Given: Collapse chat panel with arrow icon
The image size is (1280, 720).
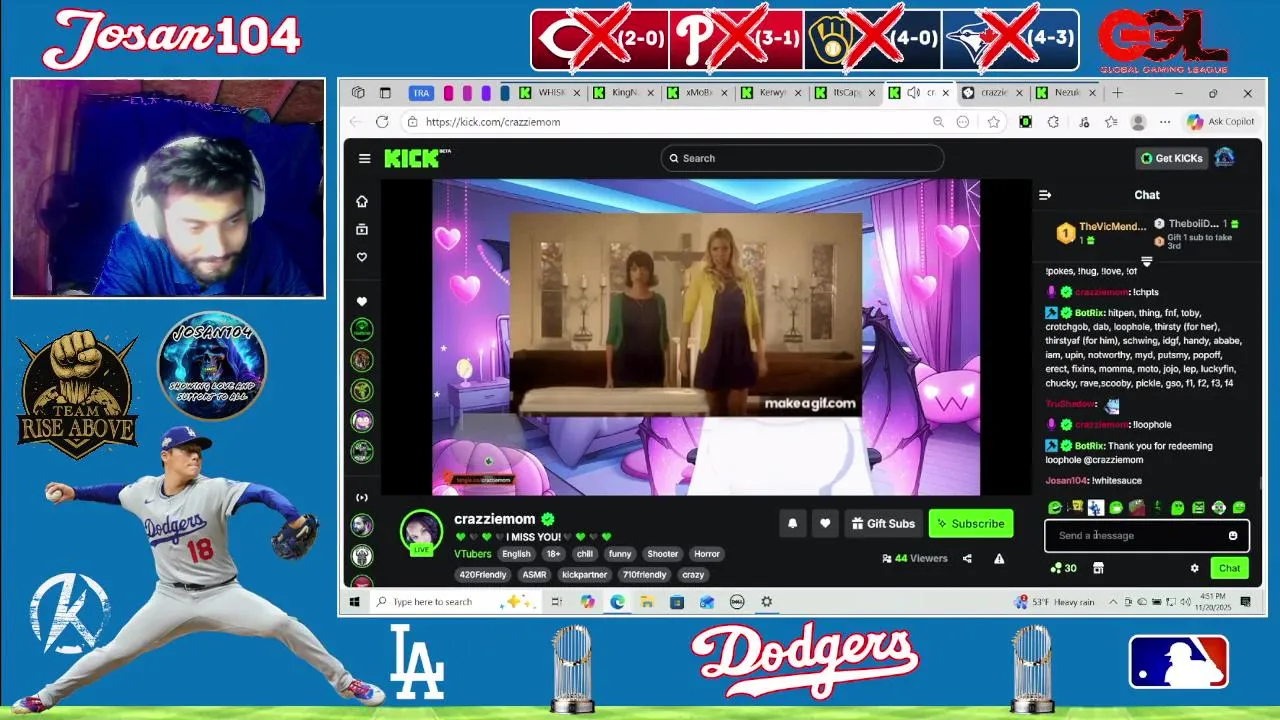Looking at the screenshot, I should pos(1045,195).
